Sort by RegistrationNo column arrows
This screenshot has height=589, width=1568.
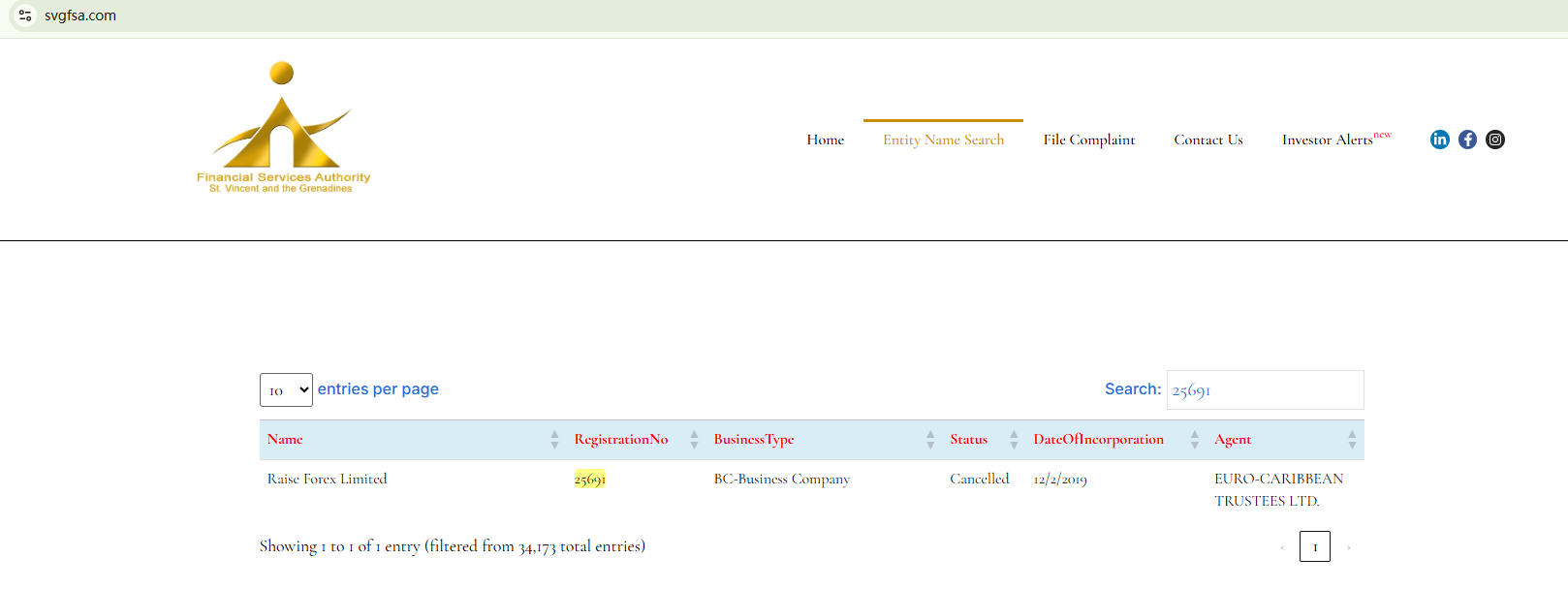(x=694, y=440)
